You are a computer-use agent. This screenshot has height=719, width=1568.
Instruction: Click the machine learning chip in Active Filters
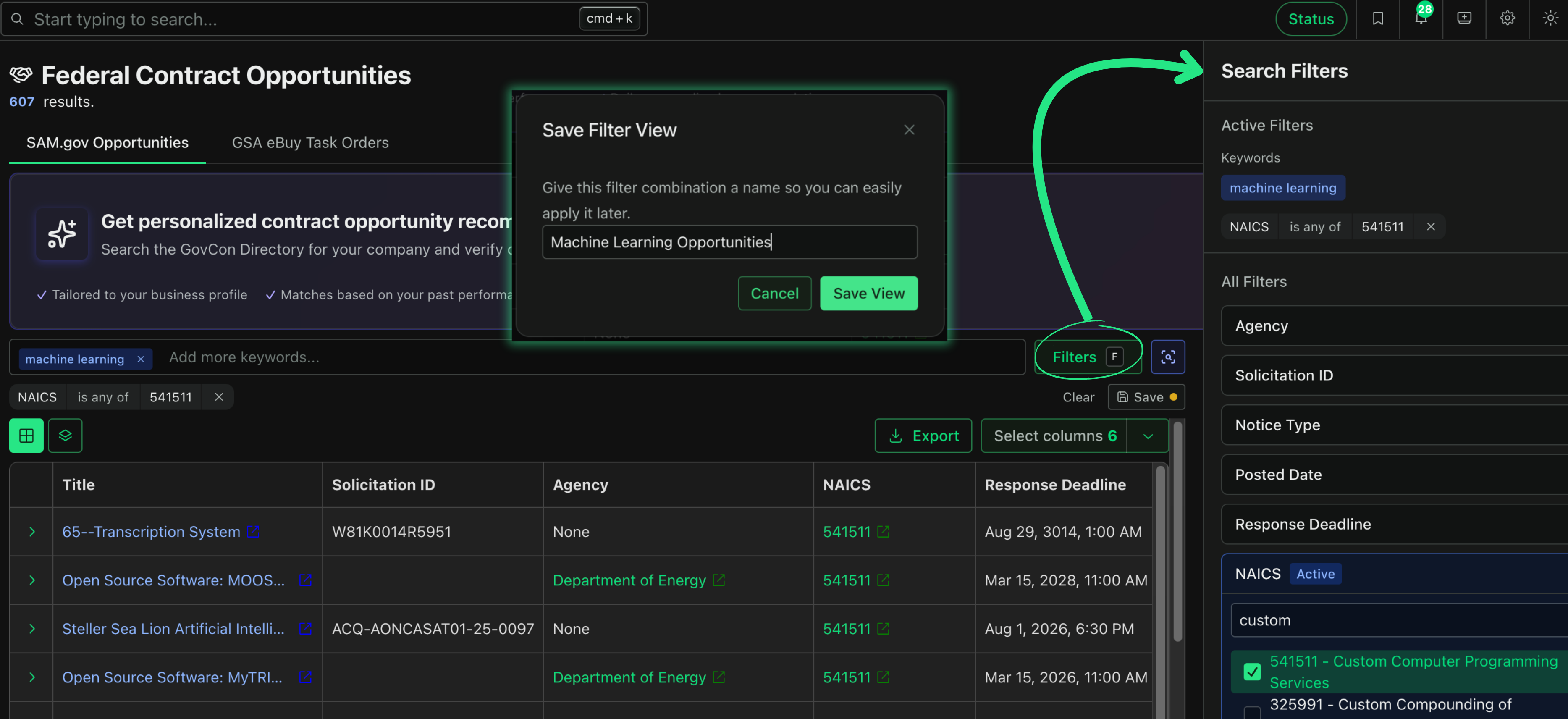tap(1282, 188)
